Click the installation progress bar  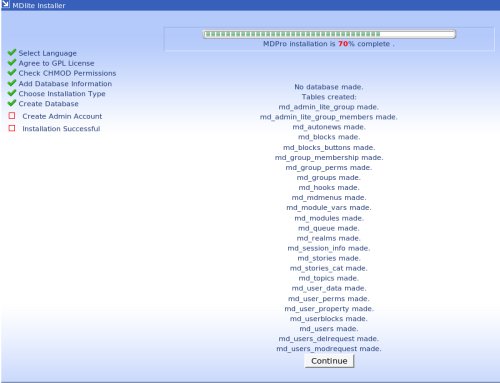pos(329,34)
